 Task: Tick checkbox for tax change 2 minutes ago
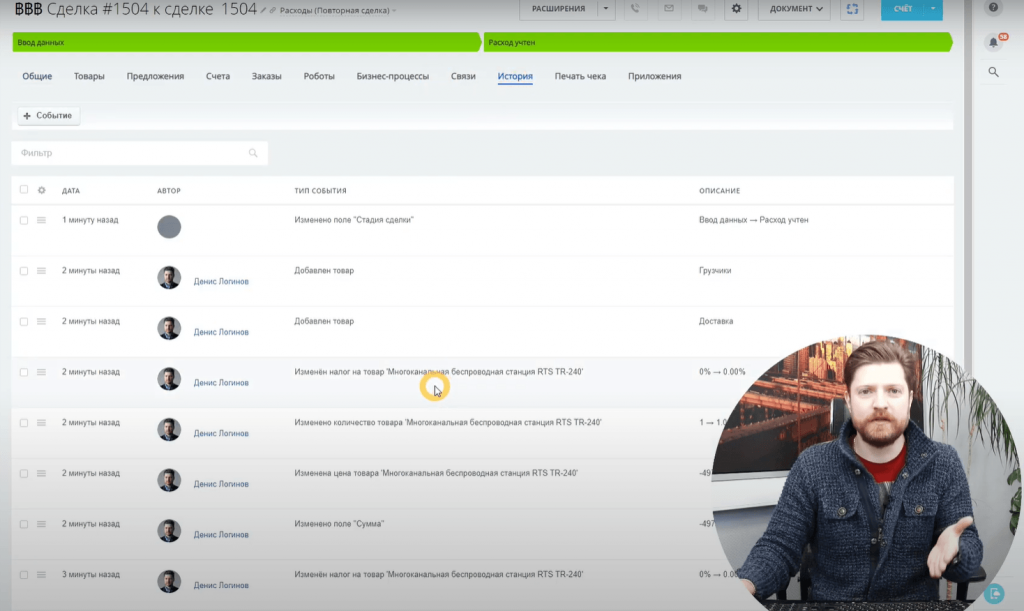tap(24, 372)
